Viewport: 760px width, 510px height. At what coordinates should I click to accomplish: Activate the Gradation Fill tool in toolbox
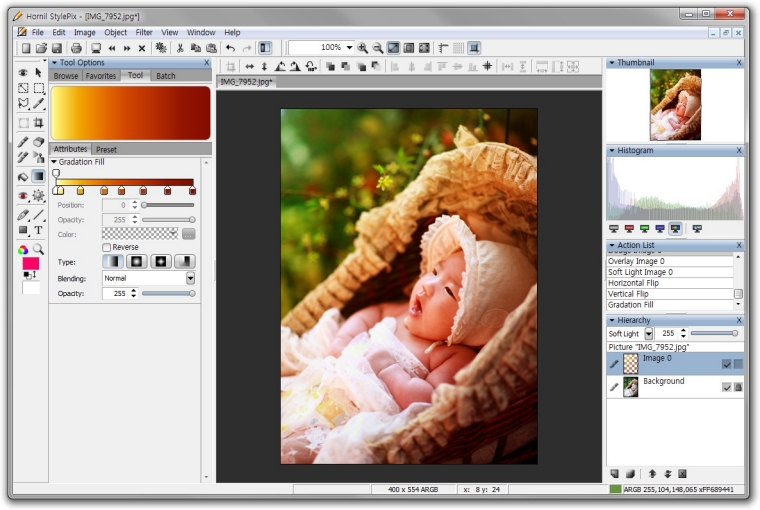click(x=38, y=176)
